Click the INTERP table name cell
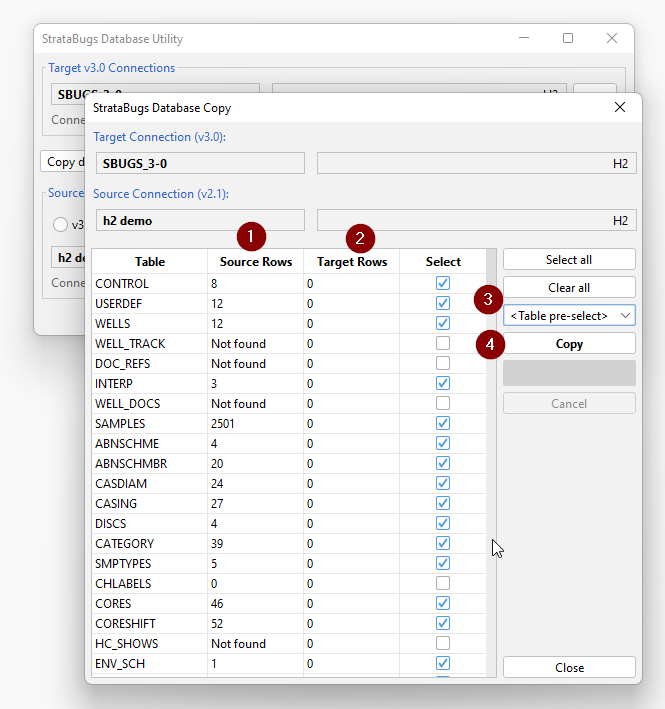The width and height of the screenshot is (665, 709). pyautogui.click(x=150, y=383)
